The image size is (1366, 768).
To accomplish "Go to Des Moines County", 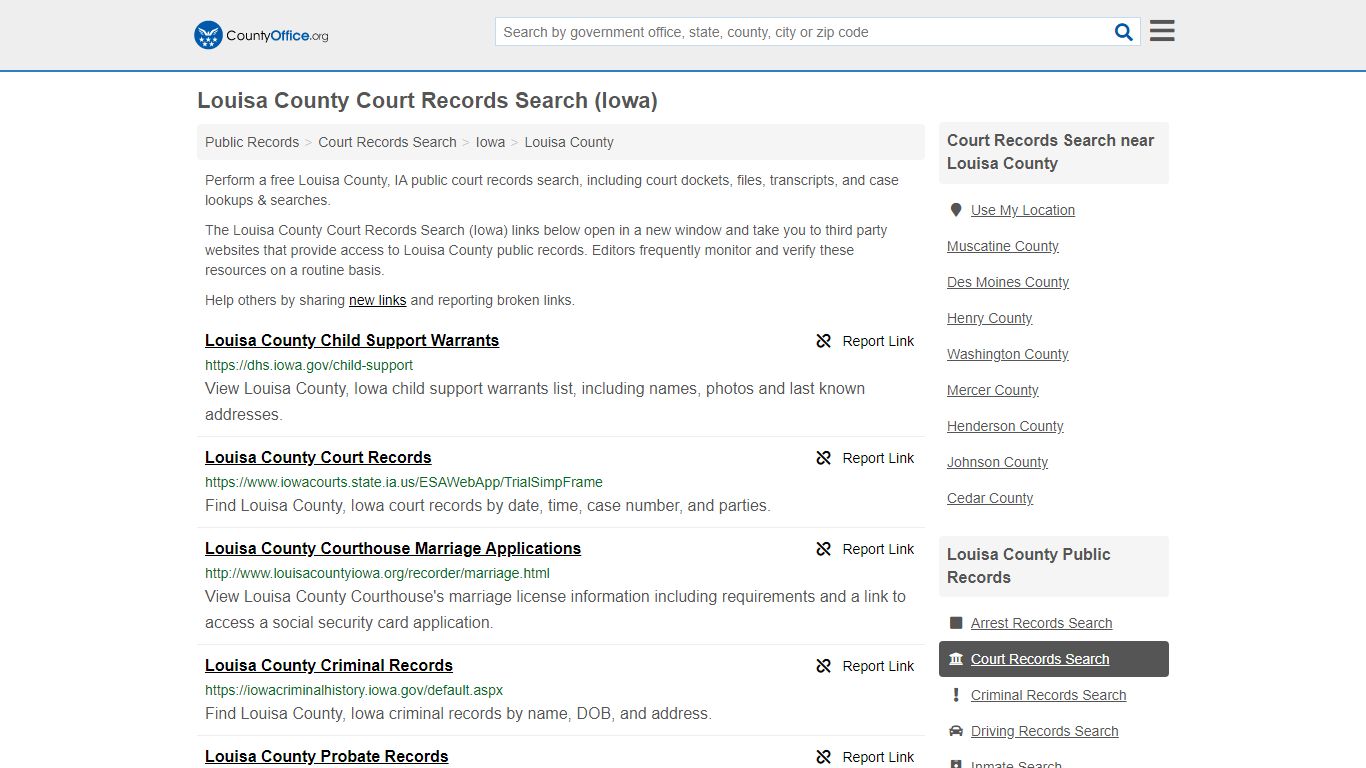I will click(x=1008, y=282).
